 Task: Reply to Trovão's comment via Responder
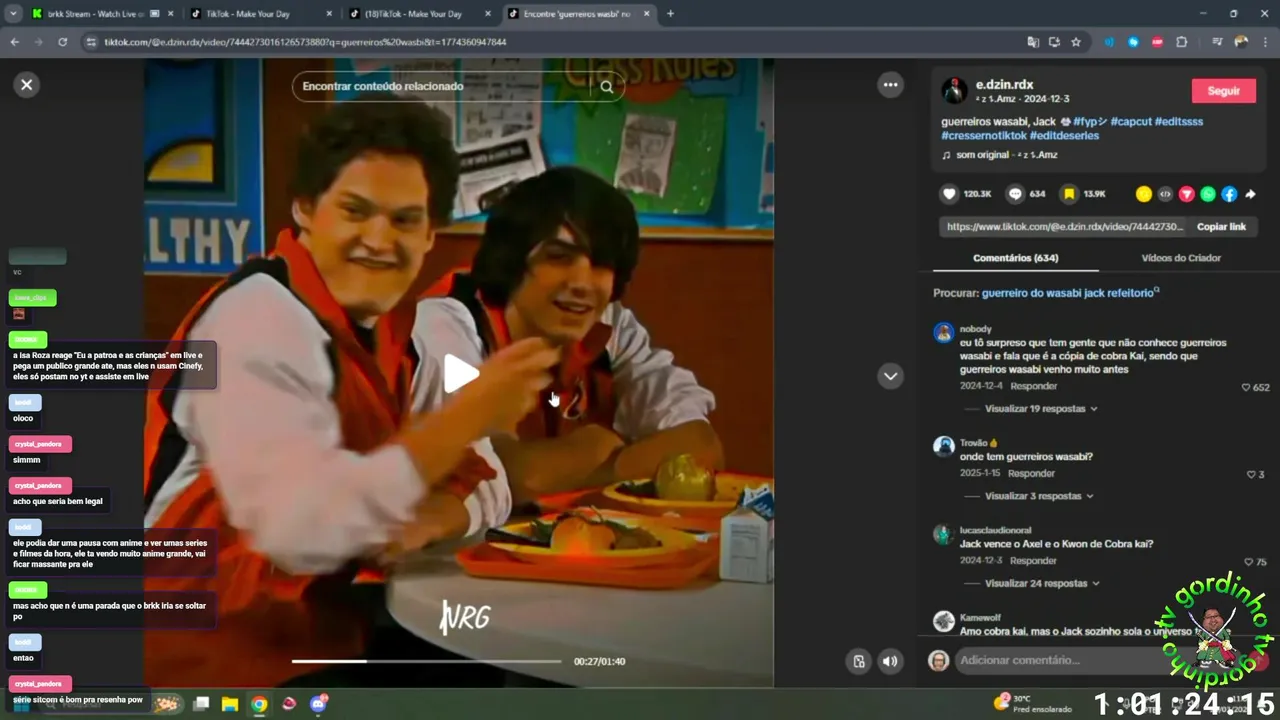pos(1031,473)
